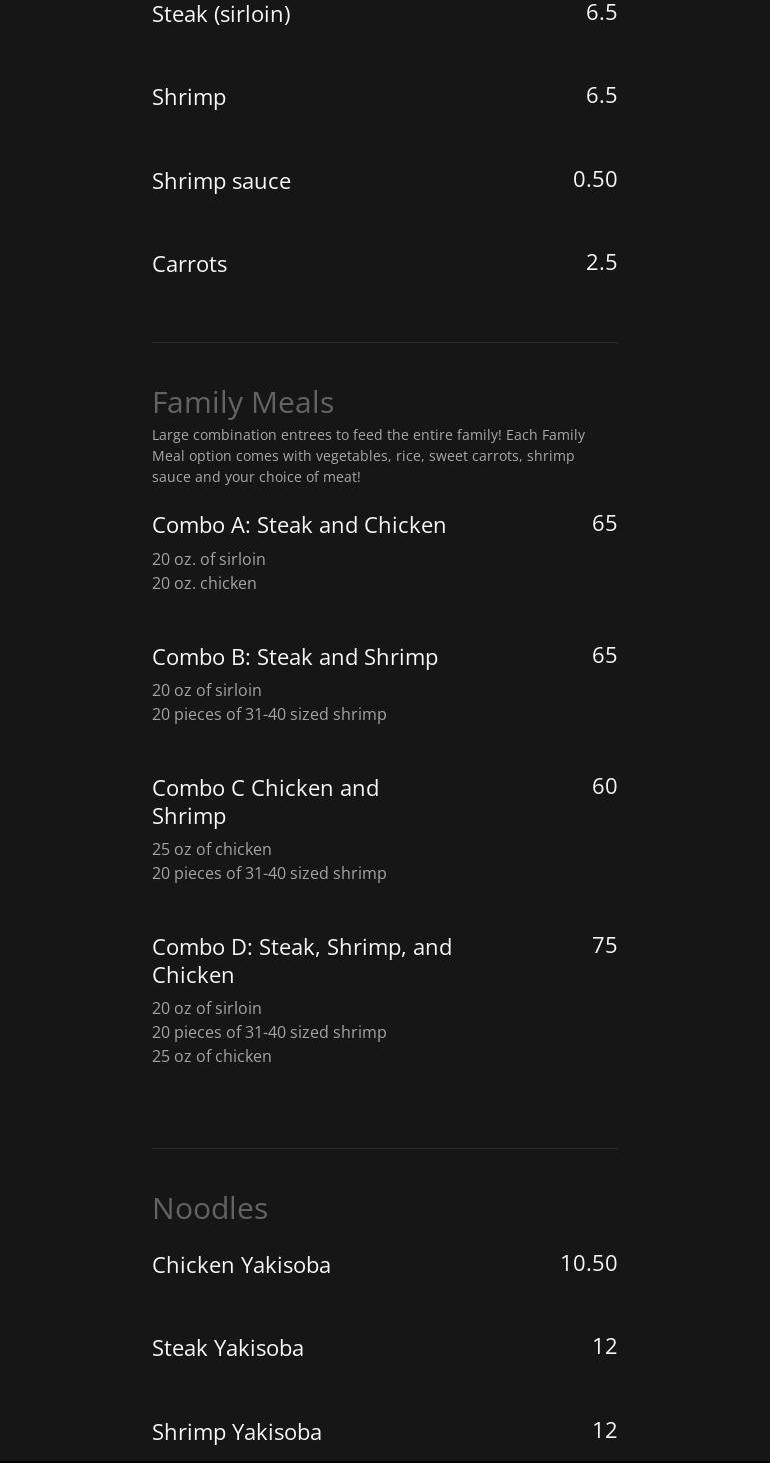Screen dimensions: 770x1463
Task: Select the Shrimp side item
Action: (189, 97)
